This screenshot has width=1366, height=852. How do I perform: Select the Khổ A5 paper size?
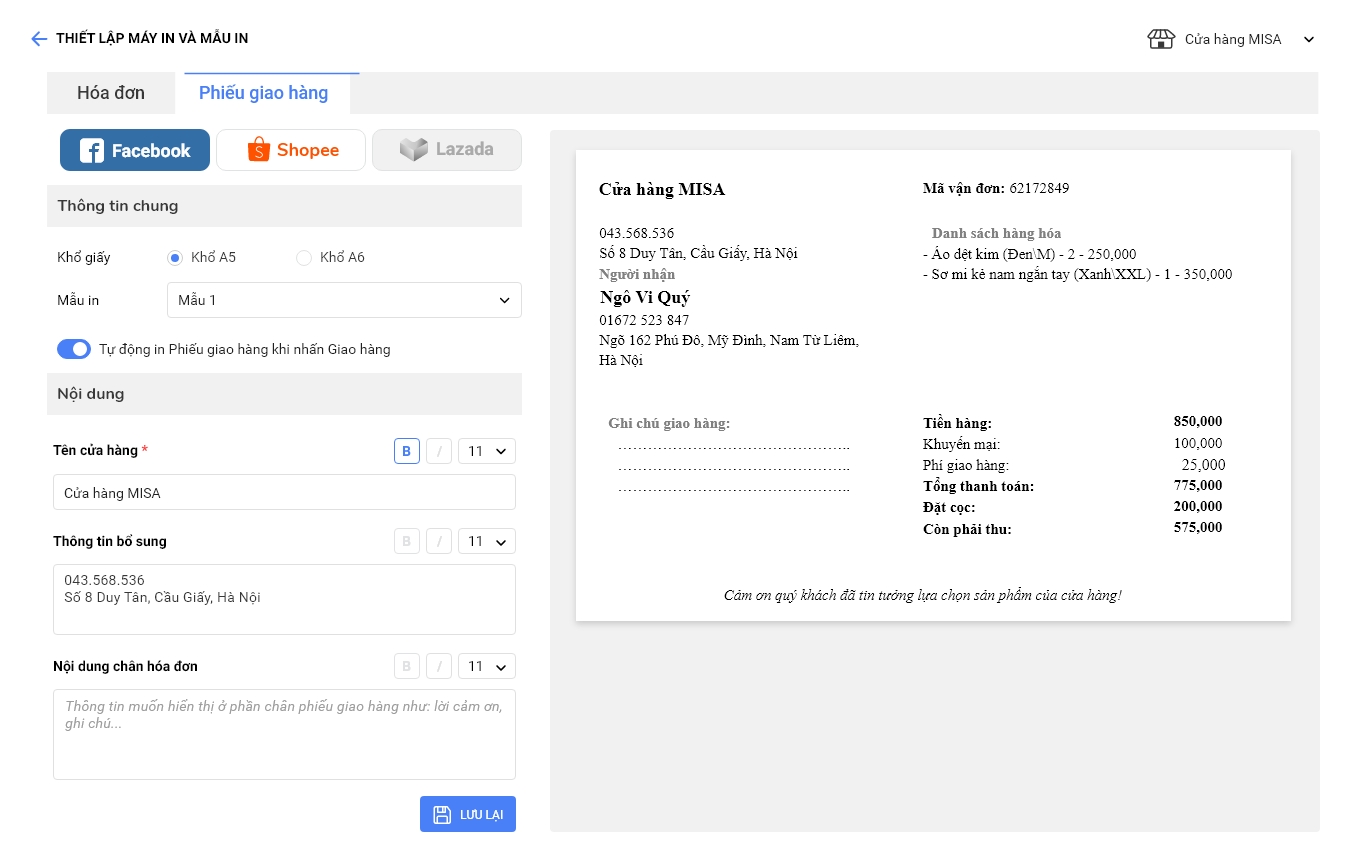pos(175,258)
